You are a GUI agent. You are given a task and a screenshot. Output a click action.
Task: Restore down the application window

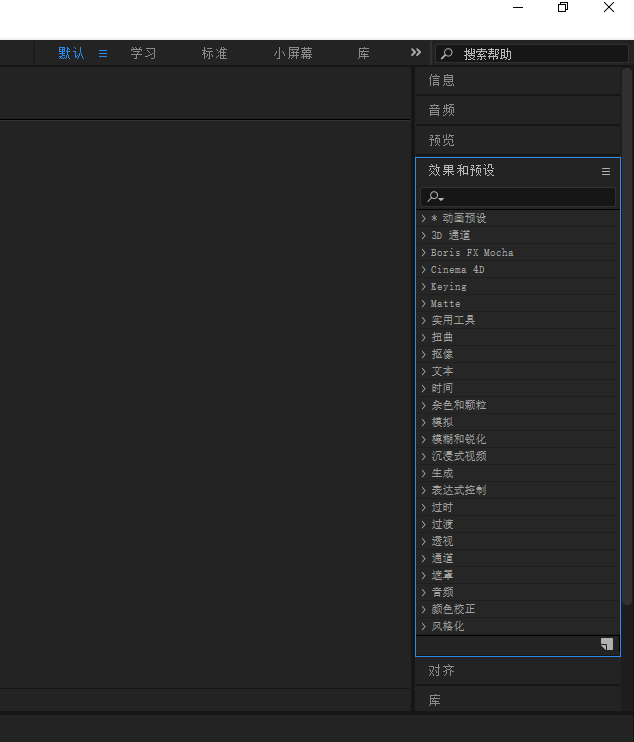coord(563,7)
